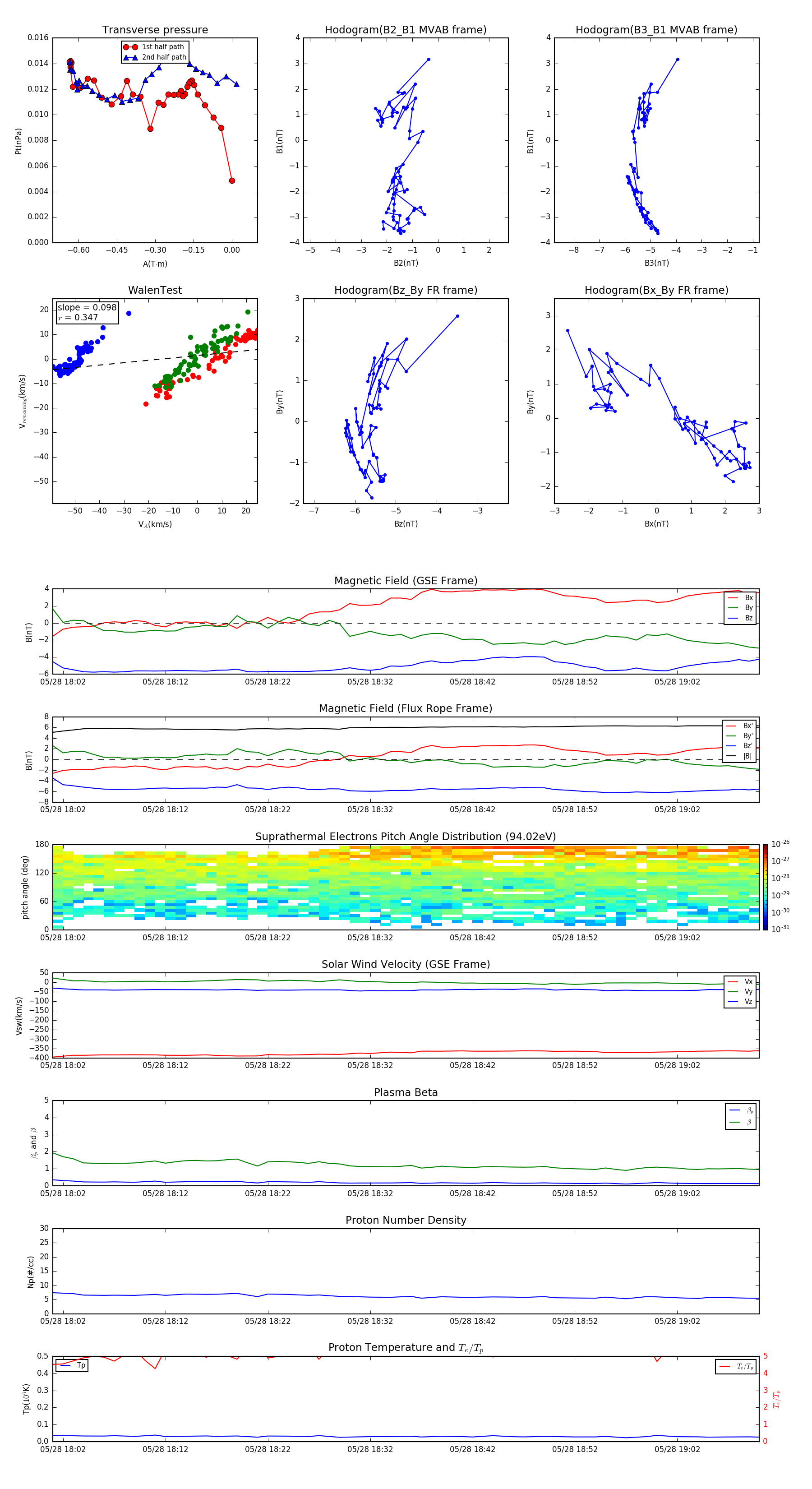812x1489 pixels.
Task: Click the 'B3(nT)' x-axis label
Action: click(656, 263)
